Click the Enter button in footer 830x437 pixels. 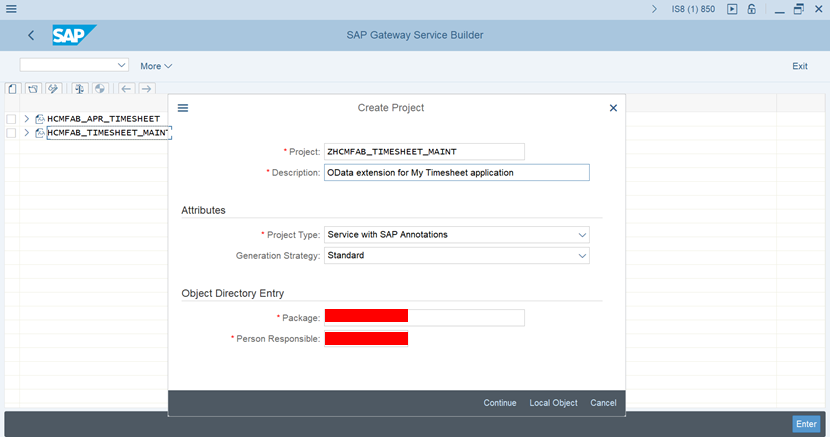(806, 424)
